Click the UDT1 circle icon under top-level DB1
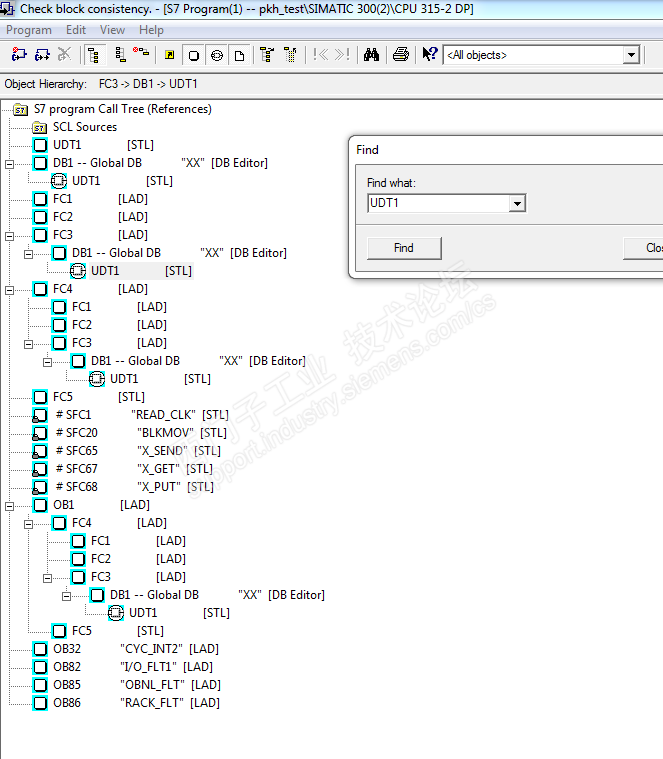This screenshot has height=759, width=663. pos(59,181)
